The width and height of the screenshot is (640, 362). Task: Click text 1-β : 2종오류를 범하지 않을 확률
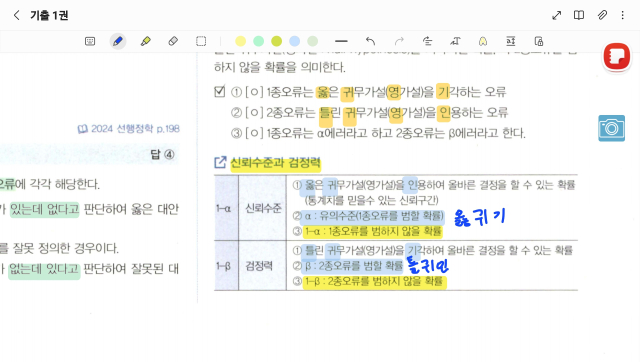coord(373,282)
